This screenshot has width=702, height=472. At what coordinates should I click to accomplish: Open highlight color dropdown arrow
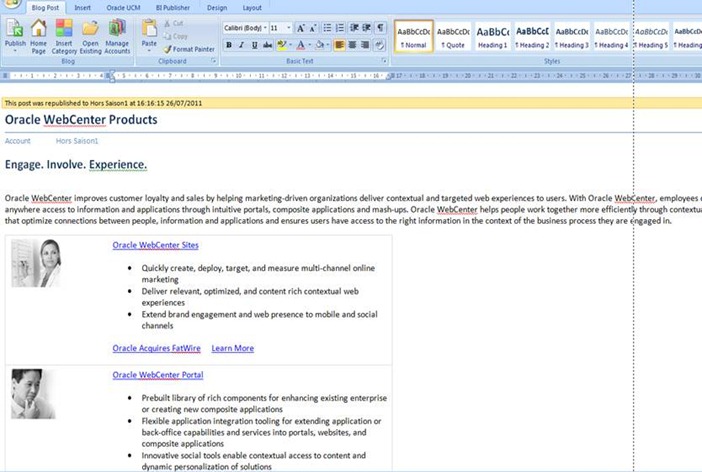tap(290, 45)
